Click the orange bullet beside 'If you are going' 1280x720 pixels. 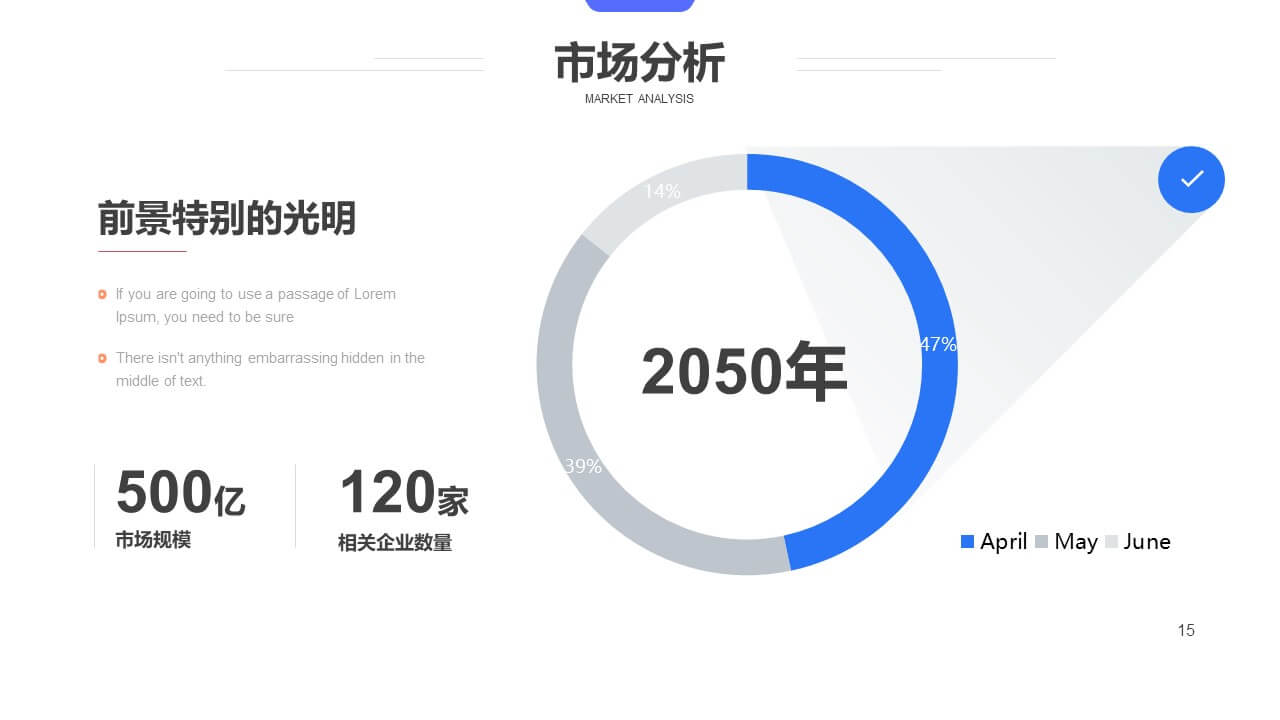102,294
